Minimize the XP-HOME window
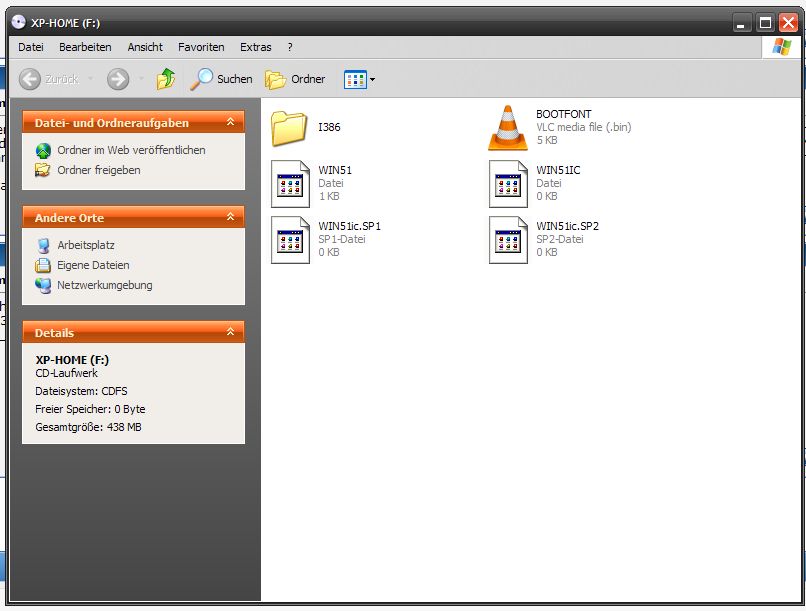 741,23
